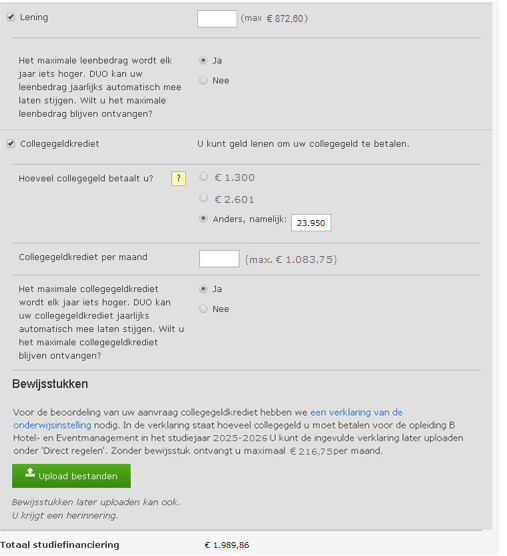Uncheck the Collegegeldkrediet checkbox

click(11, 144)
